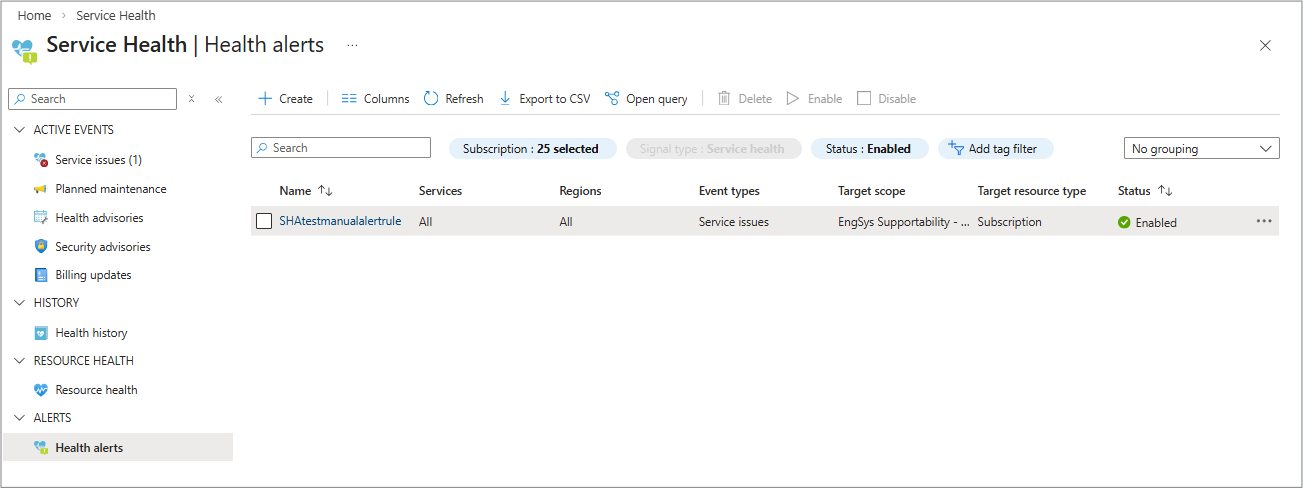Screen dimensions: 1303x489
Task: Collapse the RESOURCE HEALTH section
Action: tap(20, 361)
